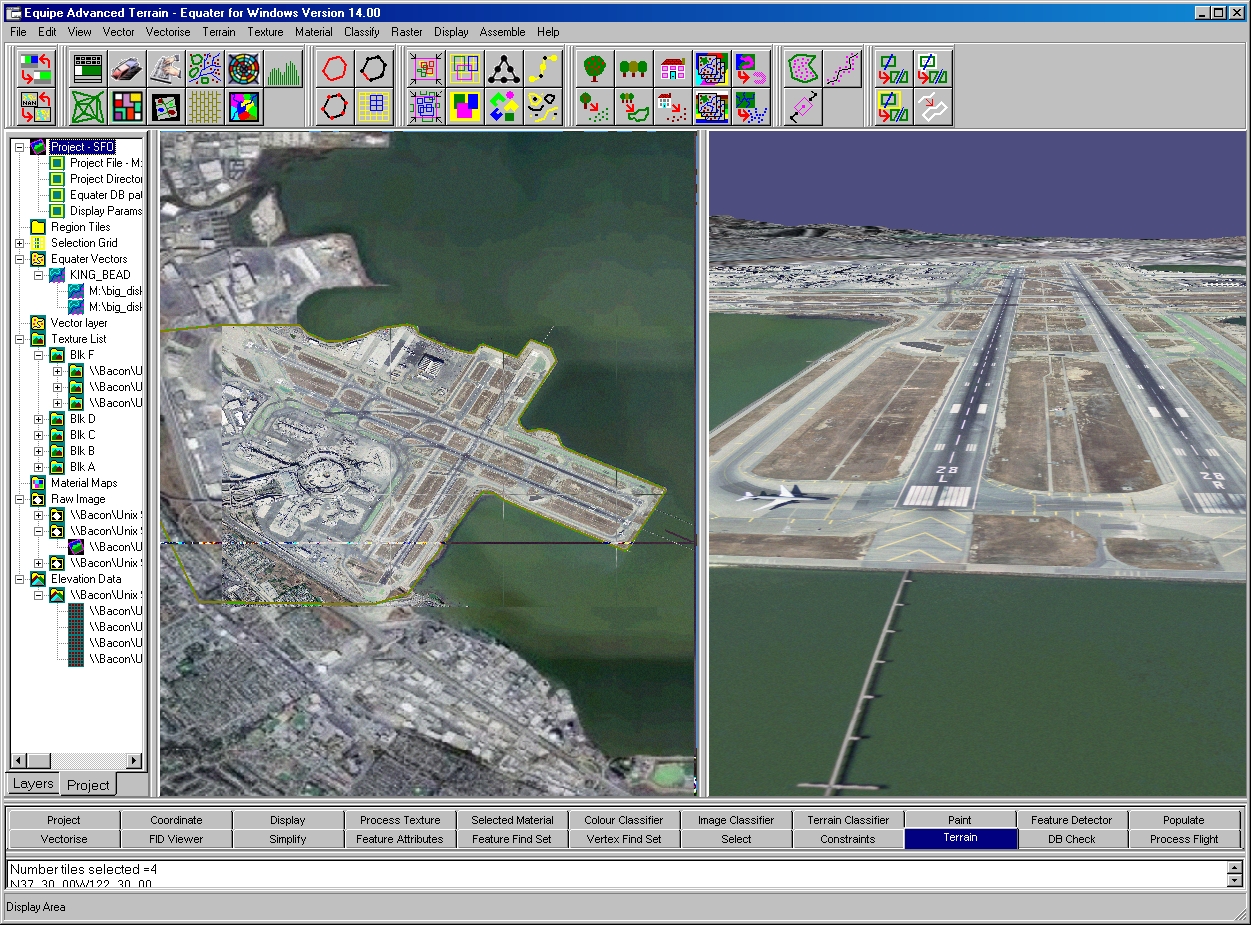Click the pink house building icon
The width and height of the screenshot is (1251, 925).
pos(673,69)
